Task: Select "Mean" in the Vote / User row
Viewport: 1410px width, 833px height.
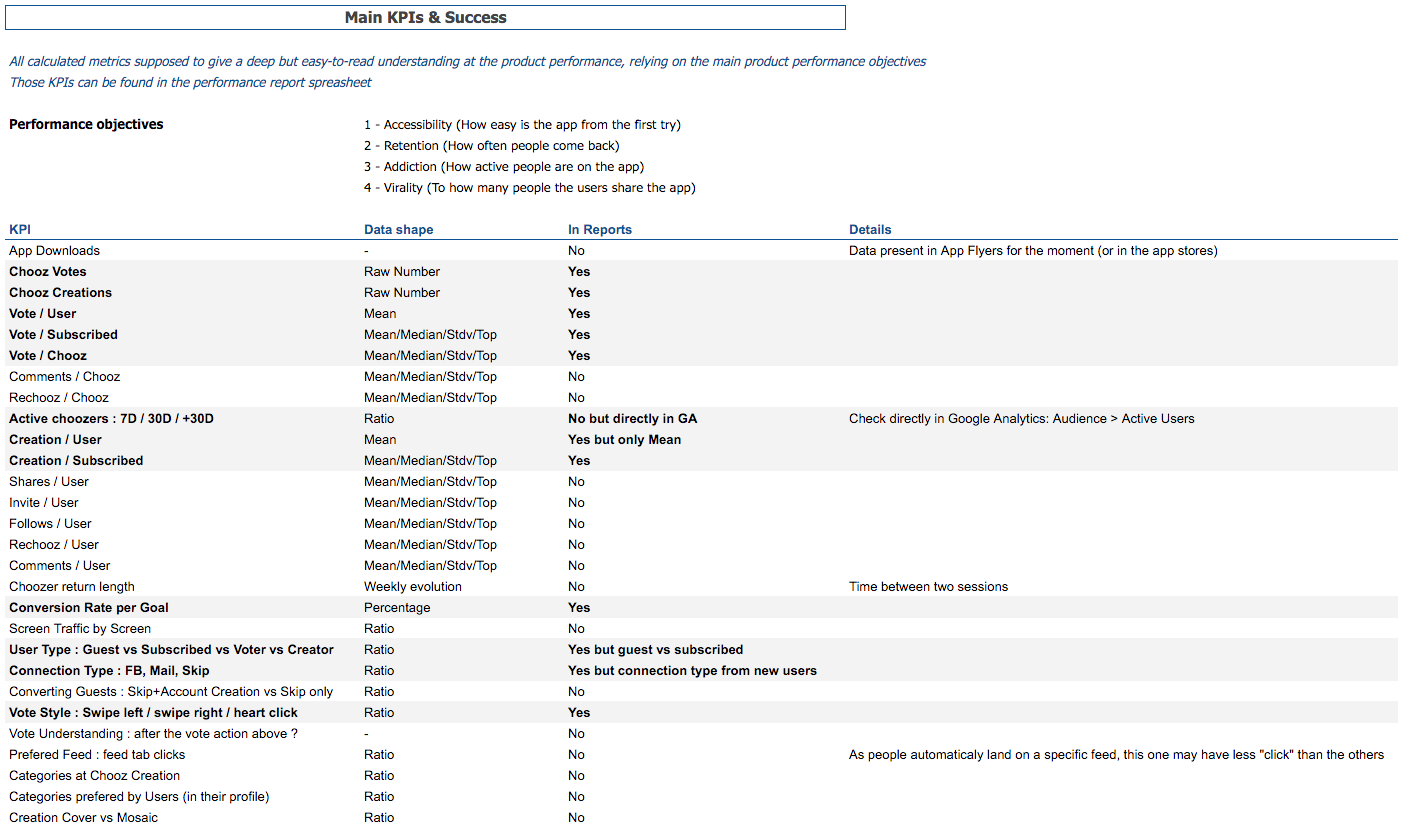Action: tap(380, 314)
